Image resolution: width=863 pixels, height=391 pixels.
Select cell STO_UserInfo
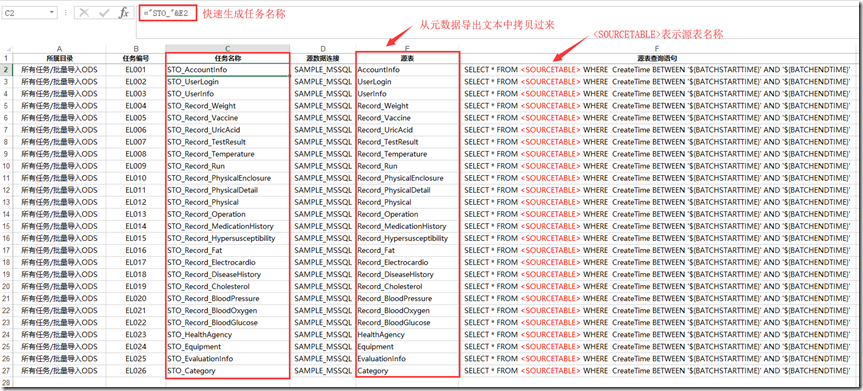(228, 94)
